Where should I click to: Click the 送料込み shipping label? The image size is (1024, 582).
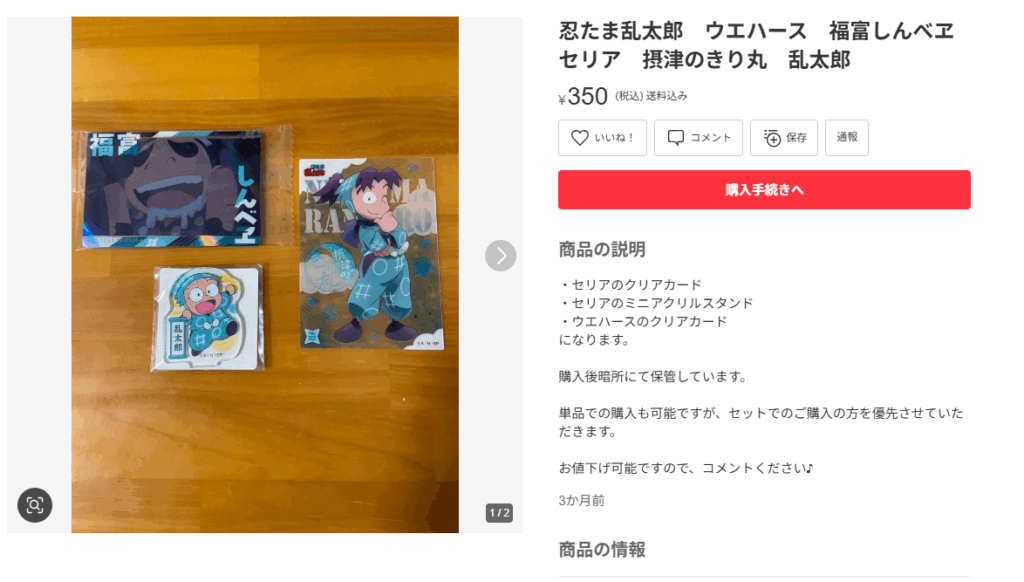click(x=666, y=96)
